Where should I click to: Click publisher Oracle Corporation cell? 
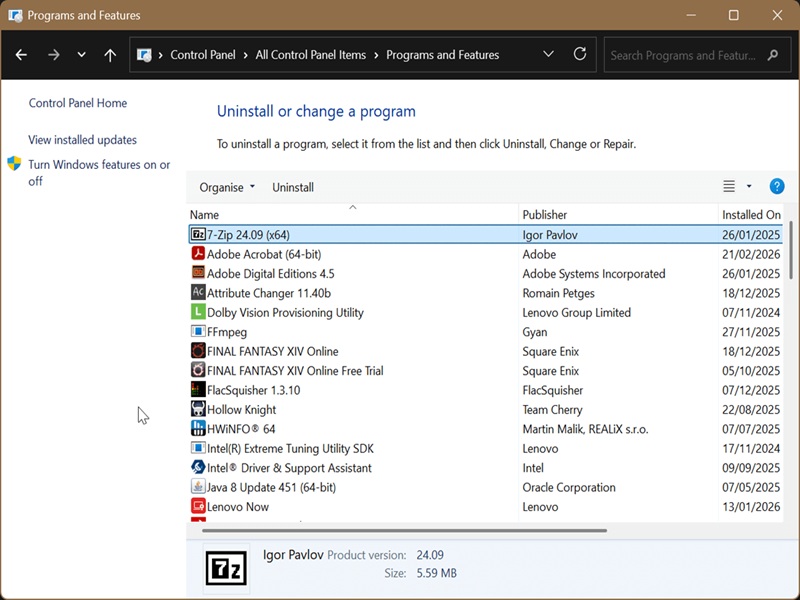click(569, 487)
